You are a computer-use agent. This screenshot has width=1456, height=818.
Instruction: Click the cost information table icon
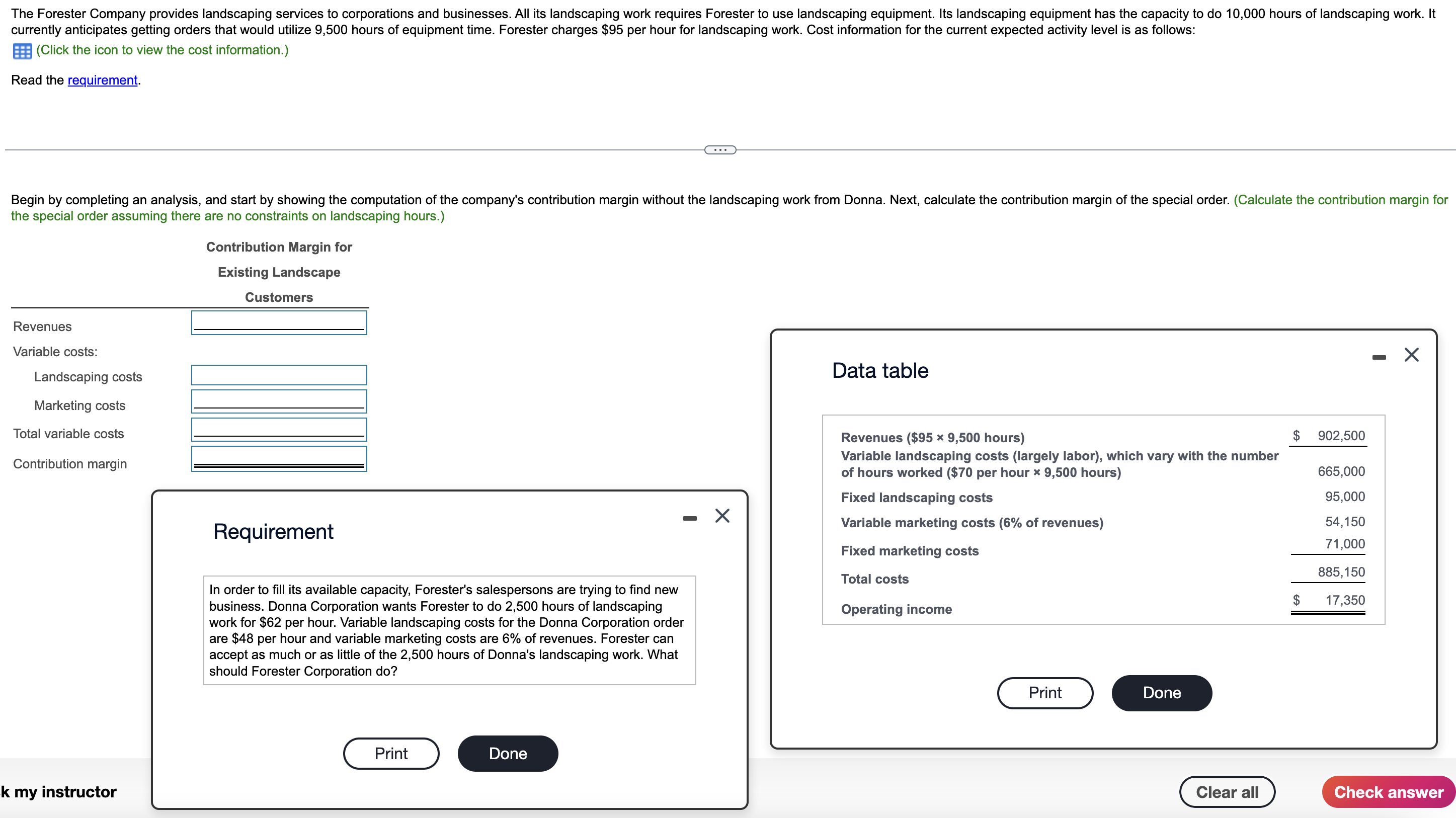[x=22, y=51]
